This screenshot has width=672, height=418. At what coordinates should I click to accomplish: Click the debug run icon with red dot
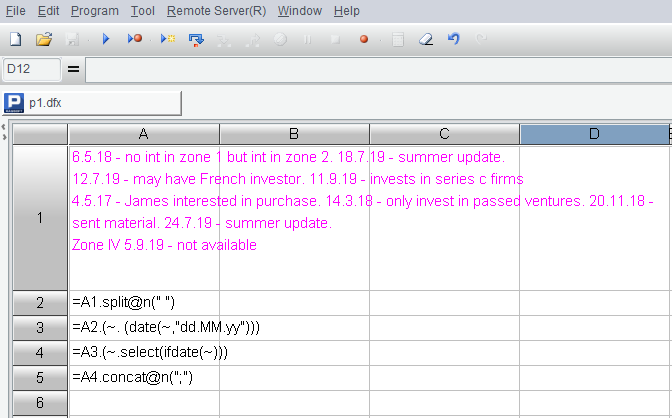point(134,39)
